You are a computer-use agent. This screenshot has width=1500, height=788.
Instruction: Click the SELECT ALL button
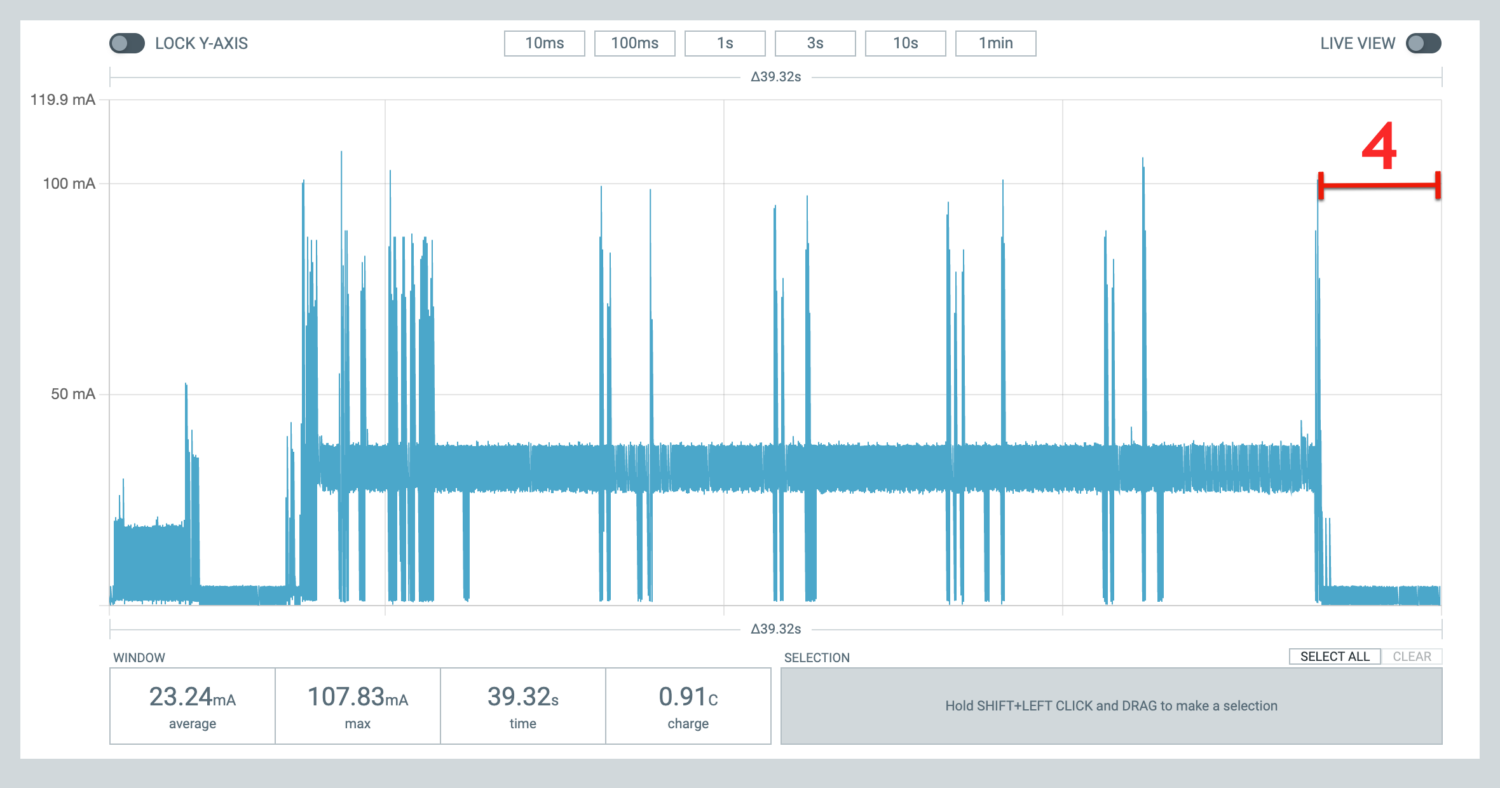1334,656
